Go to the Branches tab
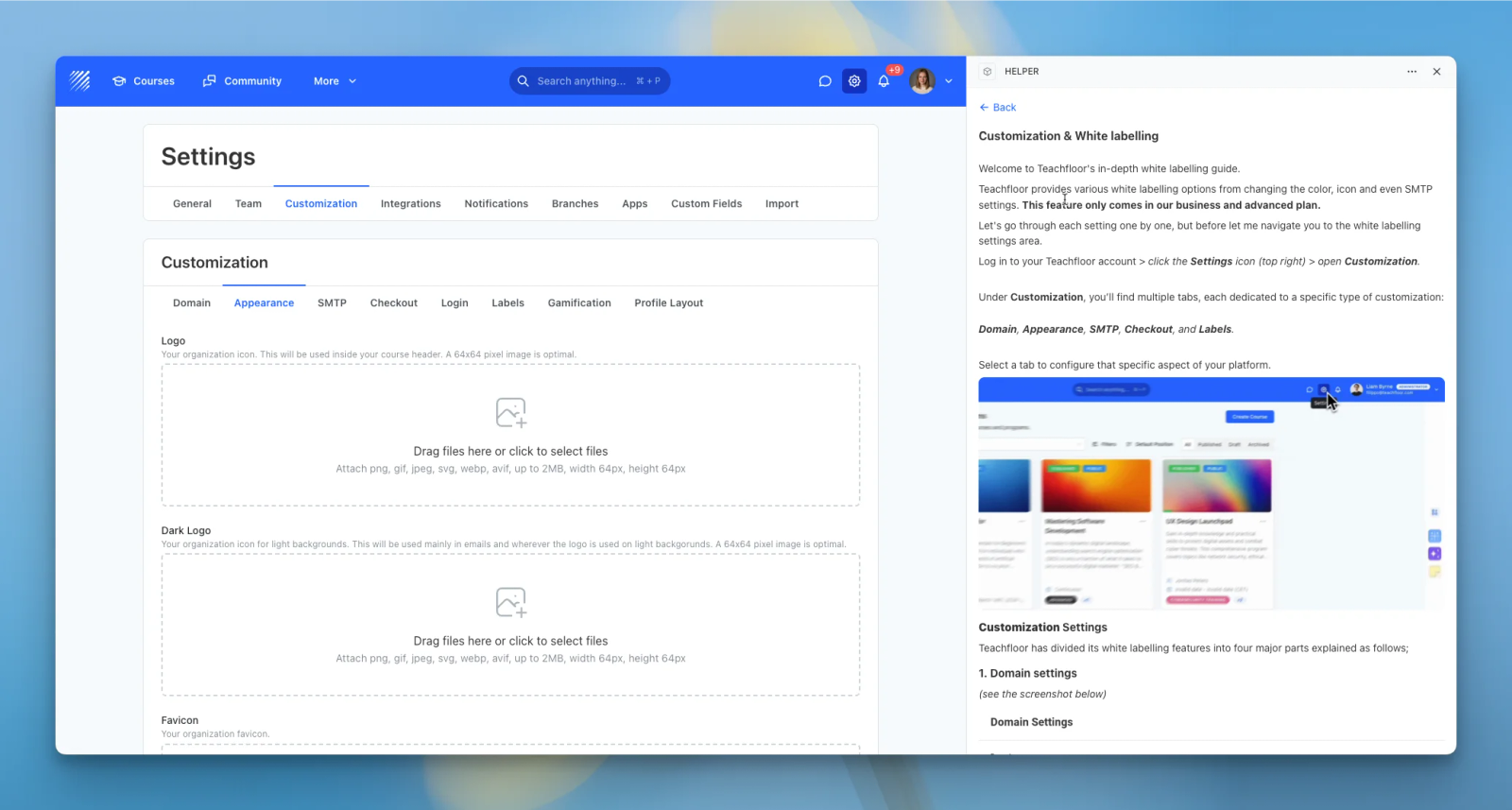Viewport: 1512px width, 810px height. 576,204
